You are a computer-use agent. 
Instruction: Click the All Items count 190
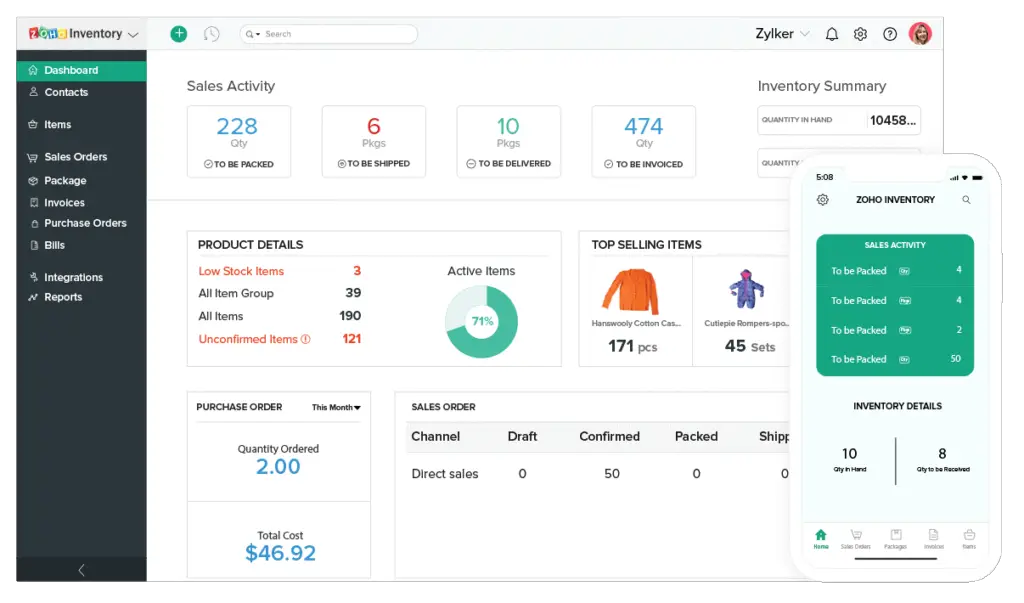(x=350, y=316)
